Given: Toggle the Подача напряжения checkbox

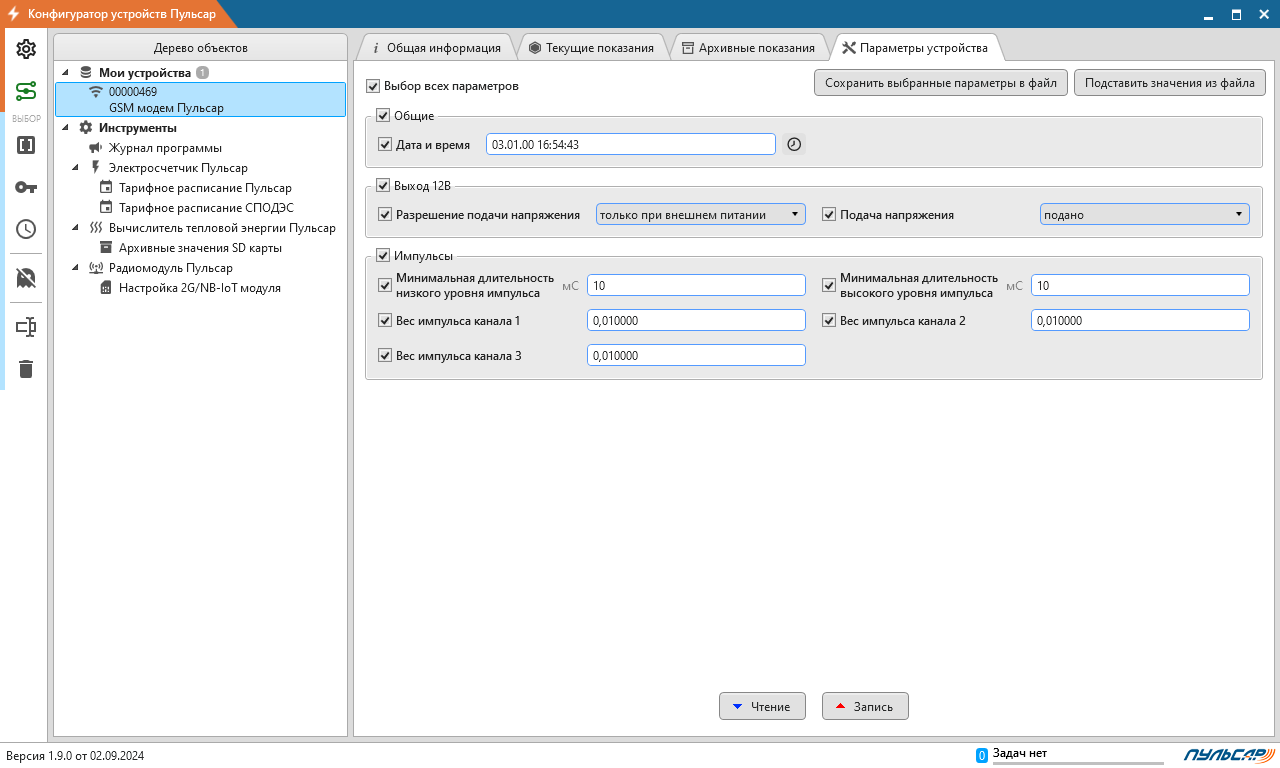Looking at the screenshot, I should pos(829,214).
